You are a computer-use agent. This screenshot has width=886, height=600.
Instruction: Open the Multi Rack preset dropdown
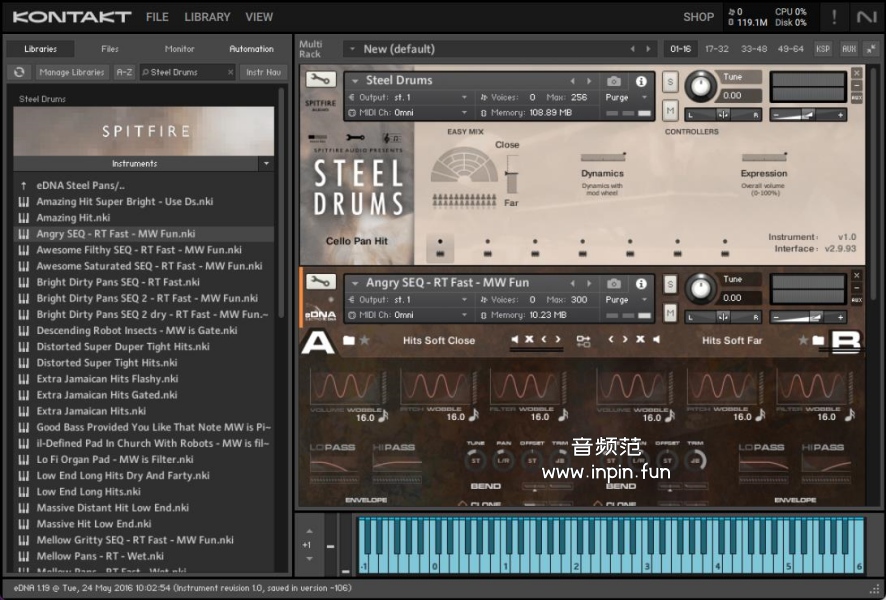click(x=351, y=49)
